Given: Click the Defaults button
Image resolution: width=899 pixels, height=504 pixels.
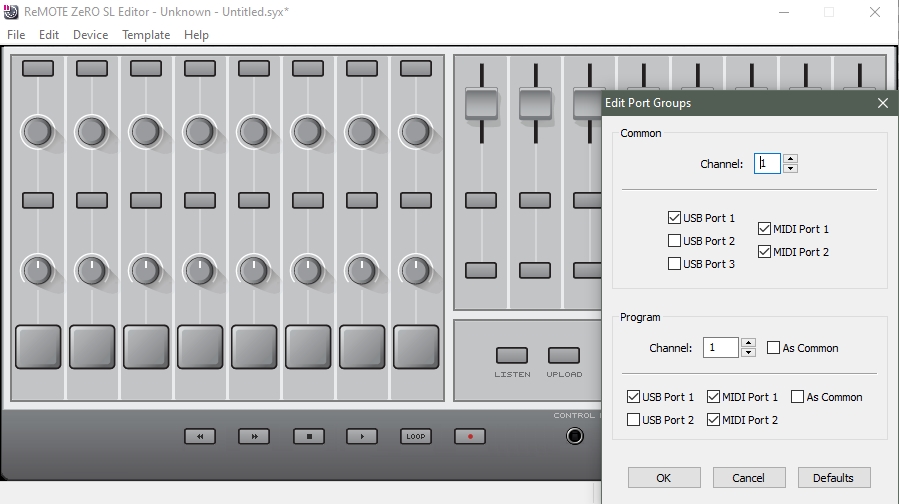Looking at the screenshot, I should (834, 478).
